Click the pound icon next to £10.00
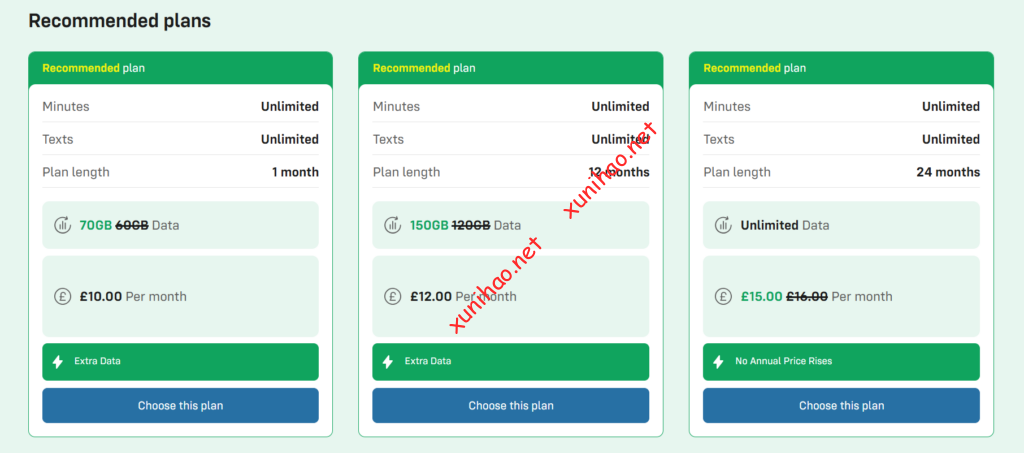The width and height of the screenshot is (1024, 453). coord(62,296)
